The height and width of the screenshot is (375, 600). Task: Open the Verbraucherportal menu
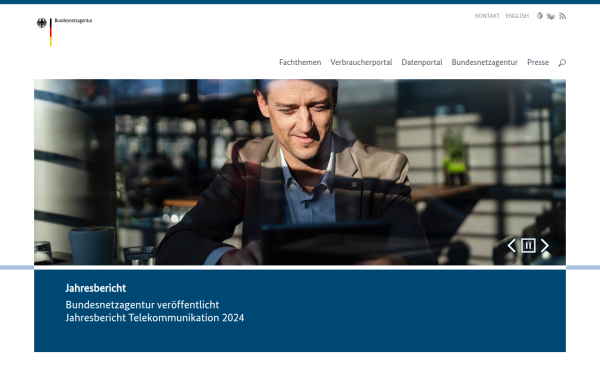click(x=361, y=62)
